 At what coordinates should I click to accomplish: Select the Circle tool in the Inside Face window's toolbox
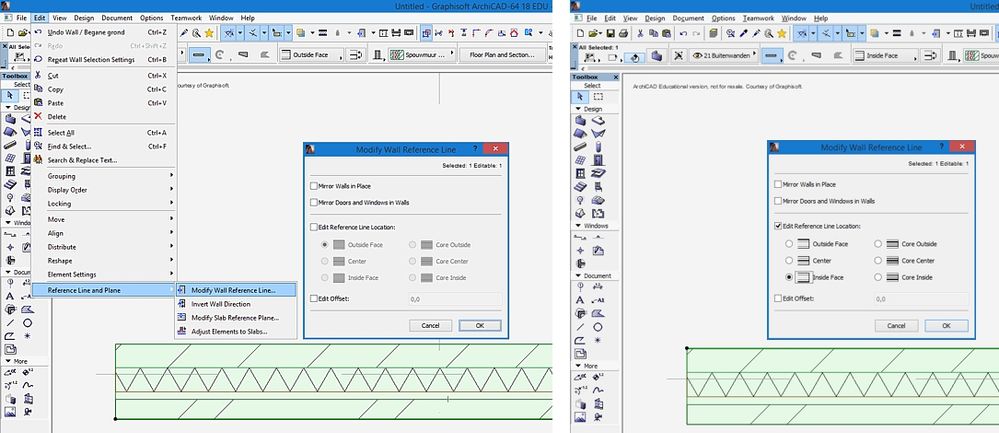(598, 326)
